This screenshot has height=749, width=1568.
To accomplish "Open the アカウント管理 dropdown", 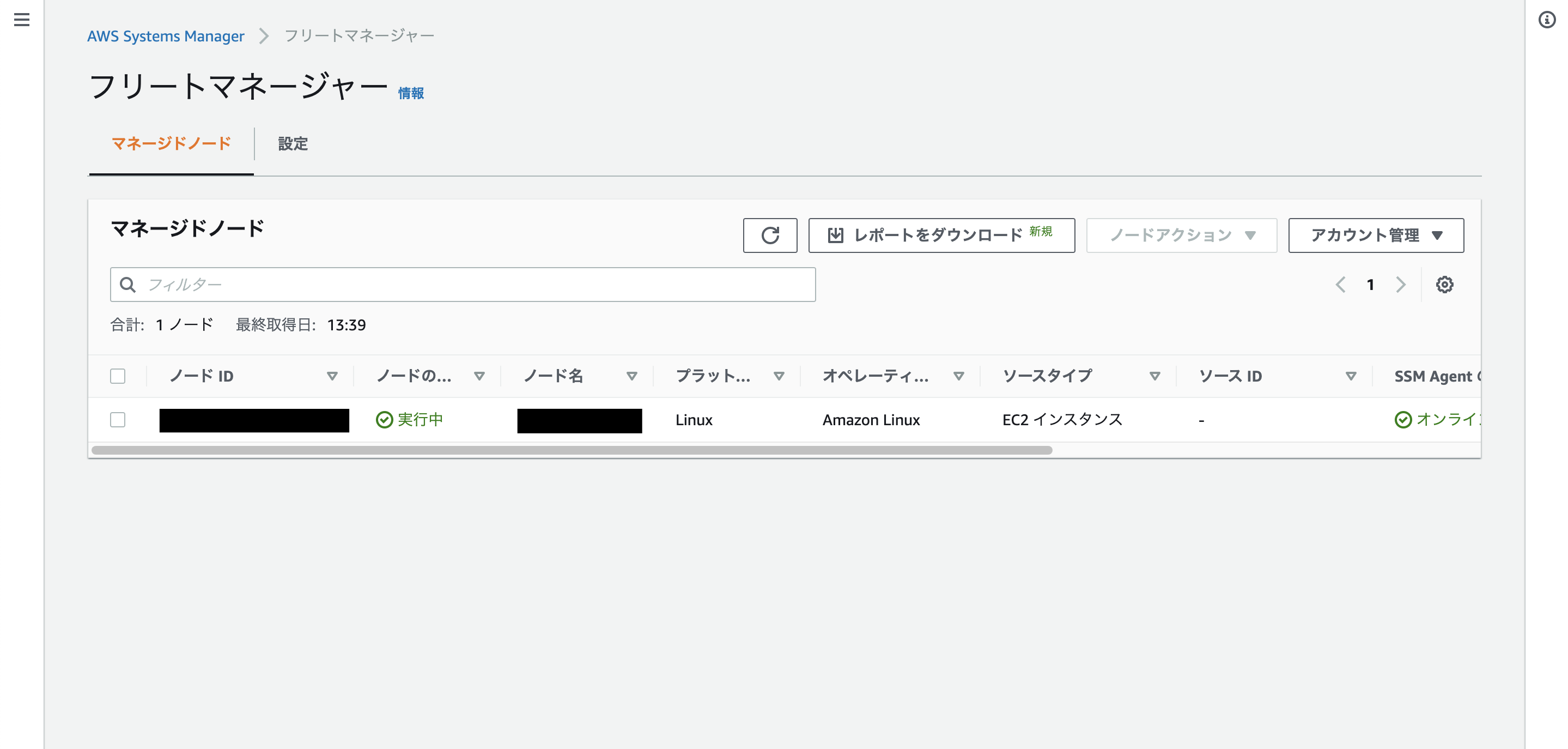I will (1375, 235).
